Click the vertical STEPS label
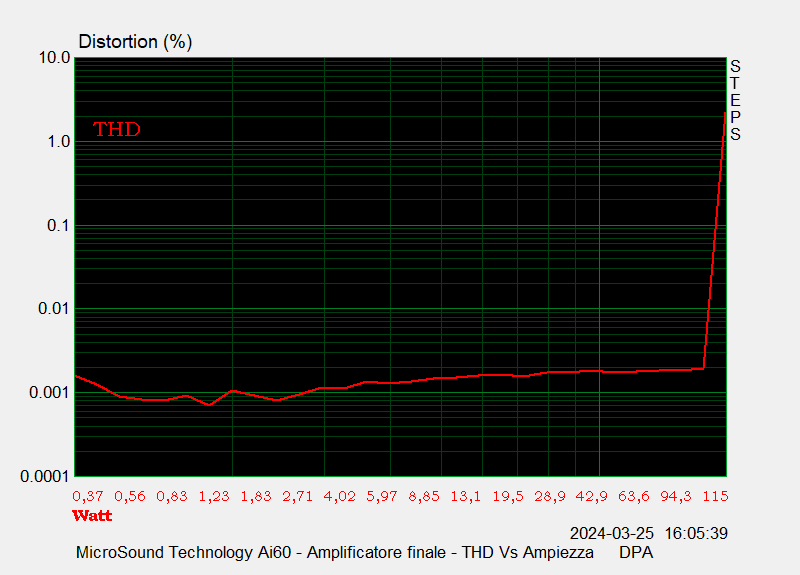The width and height of the screenshot is (800, 575). click(735, 100)
